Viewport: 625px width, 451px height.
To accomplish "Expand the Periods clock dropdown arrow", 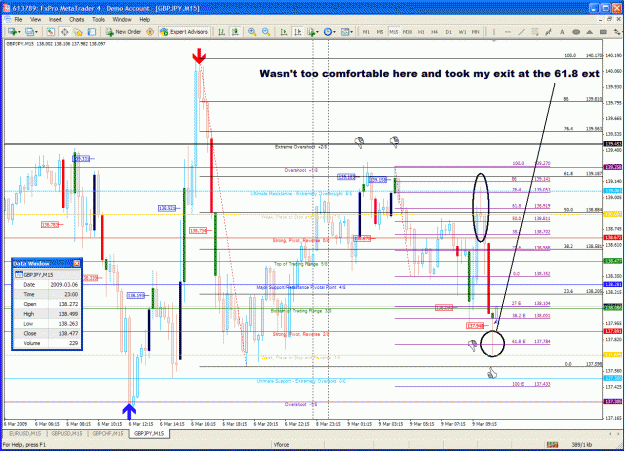I will tap(334, 32).
